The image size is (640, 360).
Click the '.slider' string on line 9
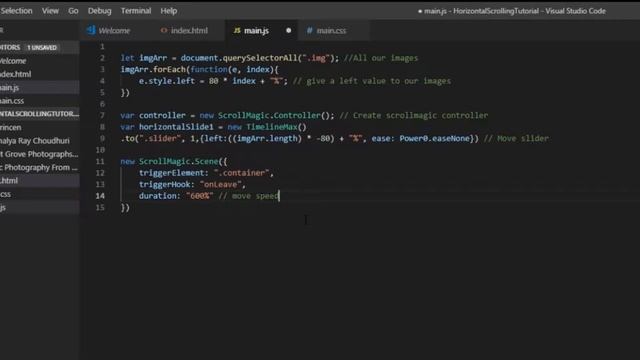[x=162, y=138]
